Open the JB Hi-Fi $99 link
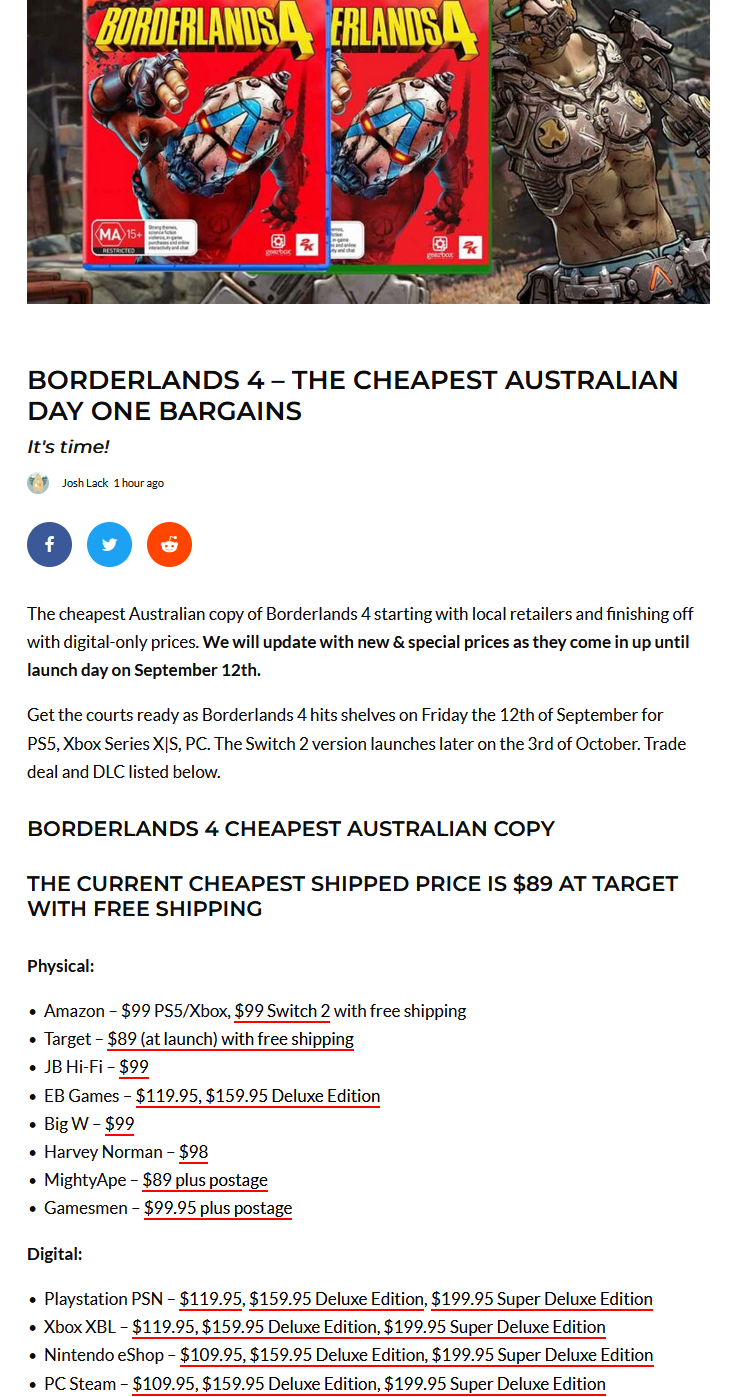731x1397 pixels. (x=133, y=1067)
